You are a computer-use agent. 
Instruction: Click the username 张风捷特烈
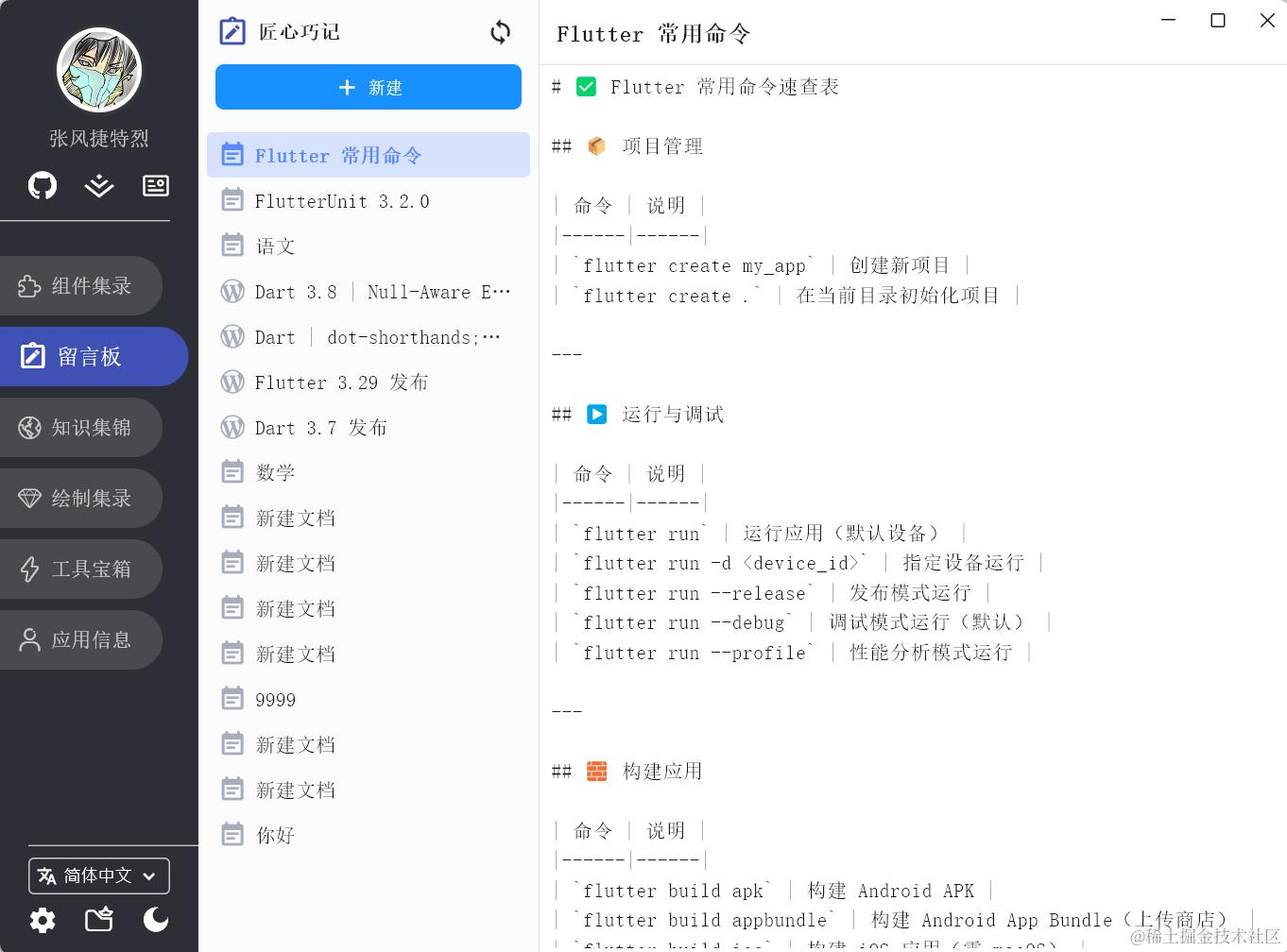99,139
